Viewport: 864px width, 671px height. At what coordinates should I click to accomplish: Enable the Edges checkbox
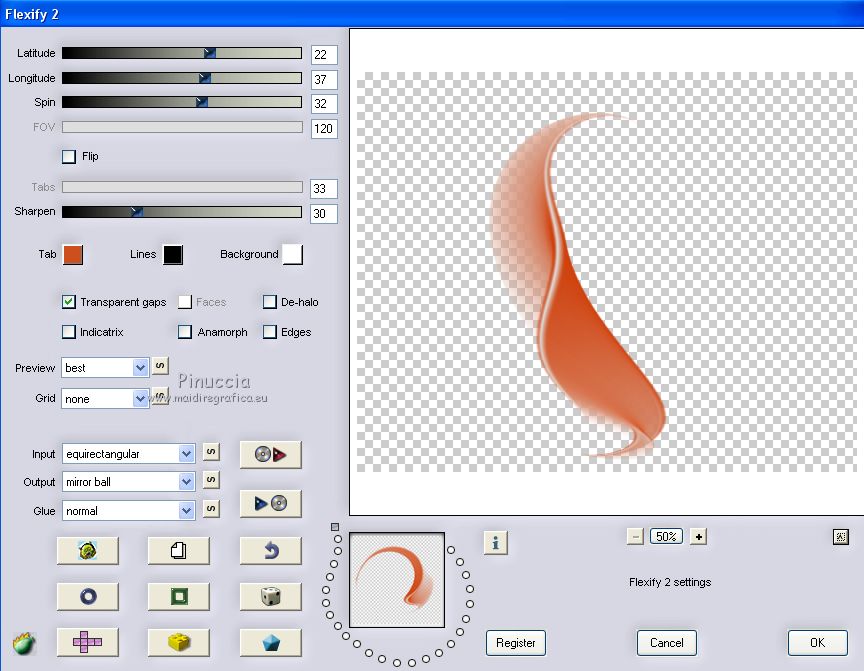pyautogui.click(x=269, y=332)
